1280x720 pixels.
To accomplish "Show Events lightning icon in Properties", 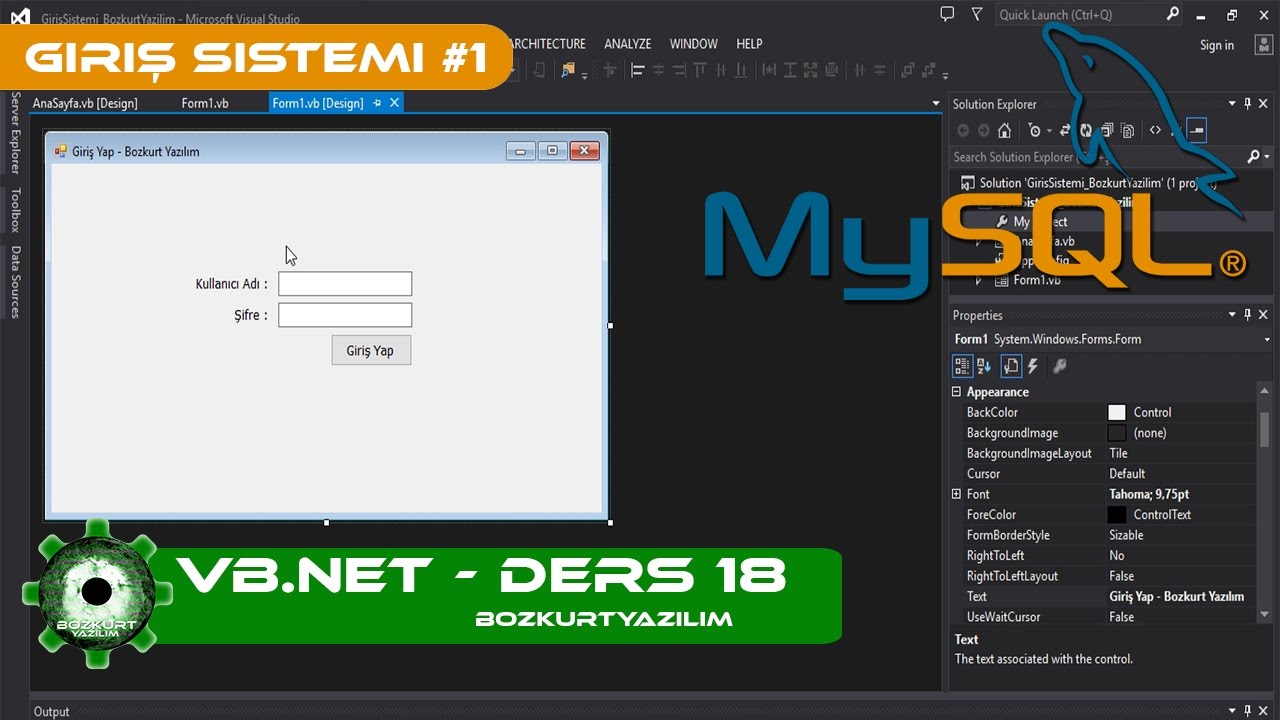I will point(1033,366).
